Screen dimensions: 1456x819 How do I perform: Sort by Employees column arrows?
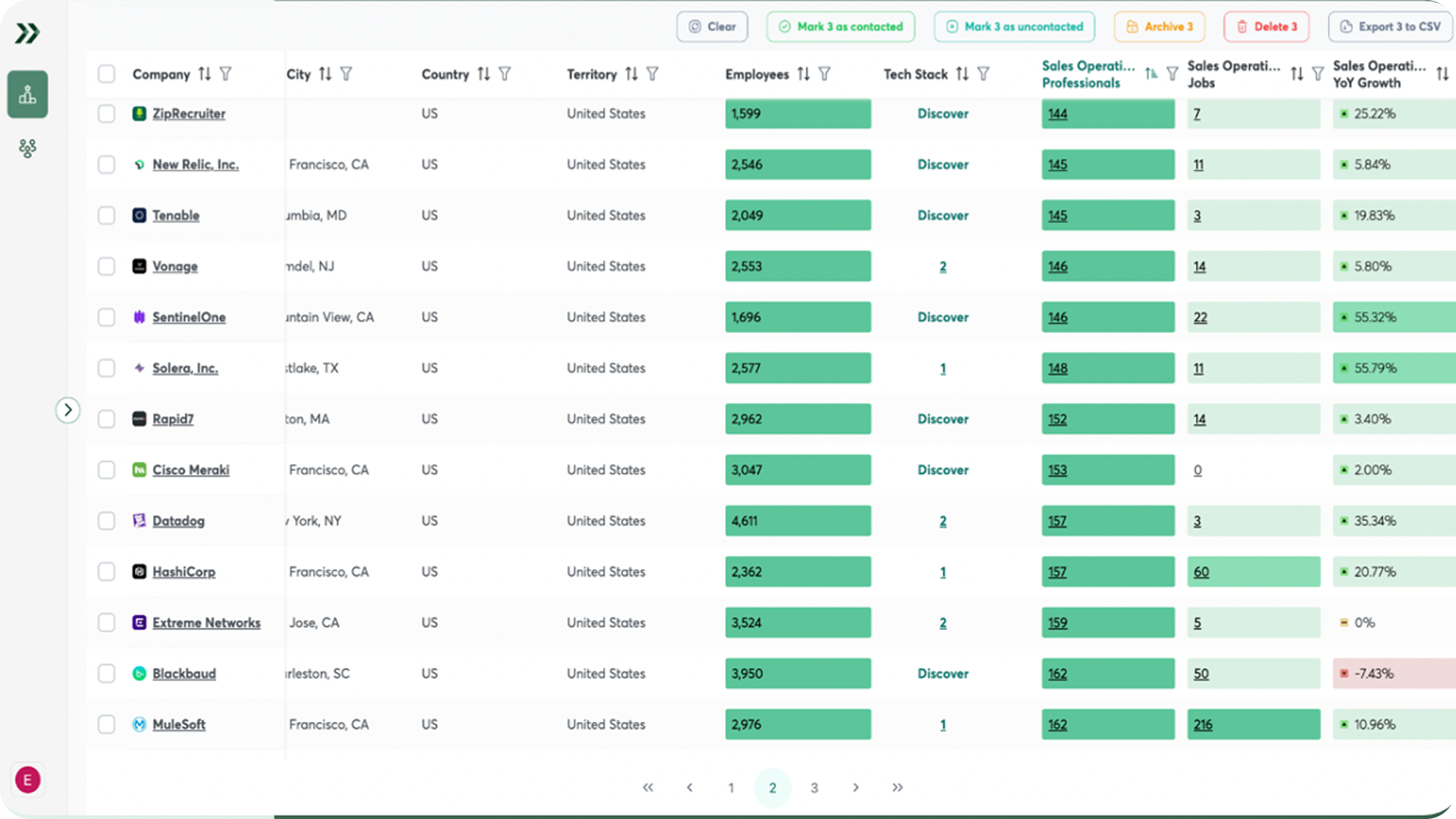coord(804,74)
